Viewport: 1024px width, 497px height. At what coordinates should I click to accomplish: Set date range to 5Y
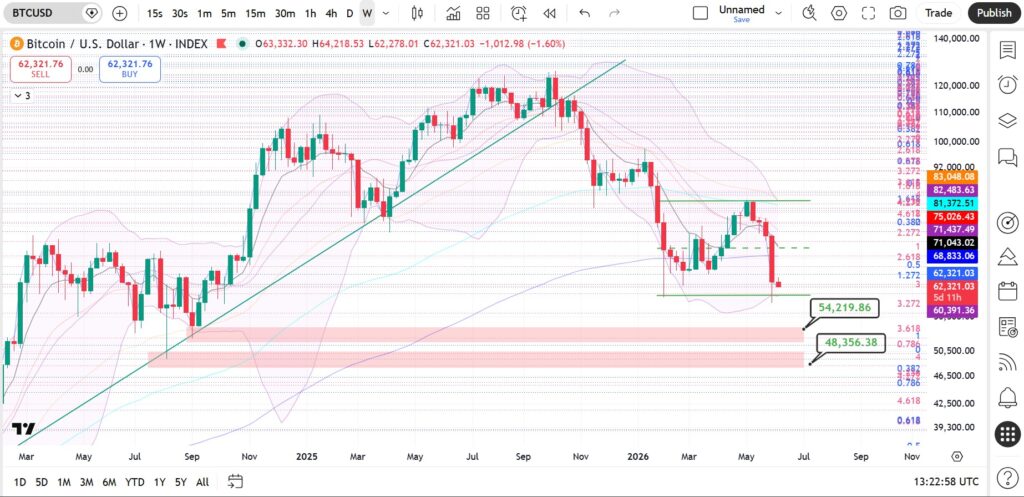tap(181, 482)
